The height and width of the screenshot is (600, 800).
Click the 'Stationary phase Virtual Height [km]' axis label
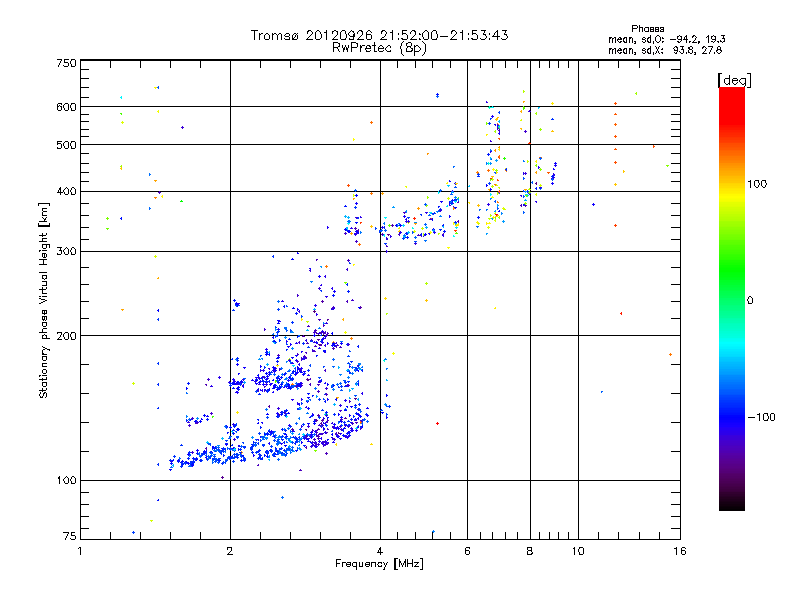[x=44, y=300]
